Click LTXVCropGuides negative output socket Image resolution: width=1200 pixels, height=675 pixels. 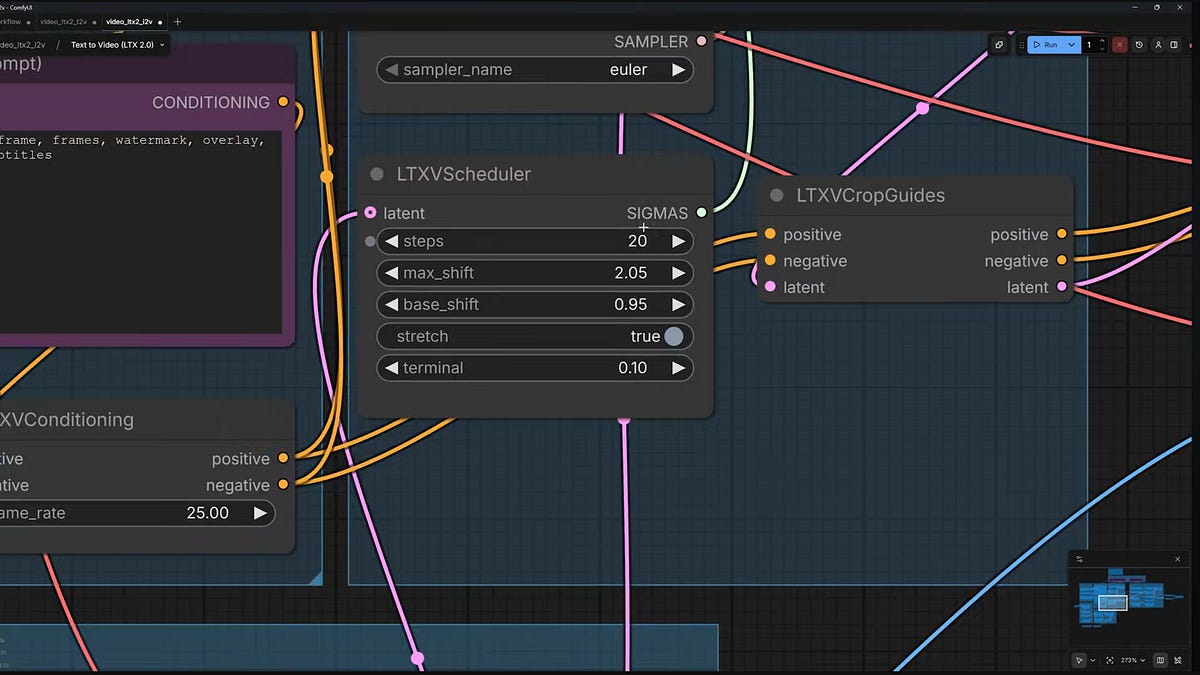(1061, 260)
